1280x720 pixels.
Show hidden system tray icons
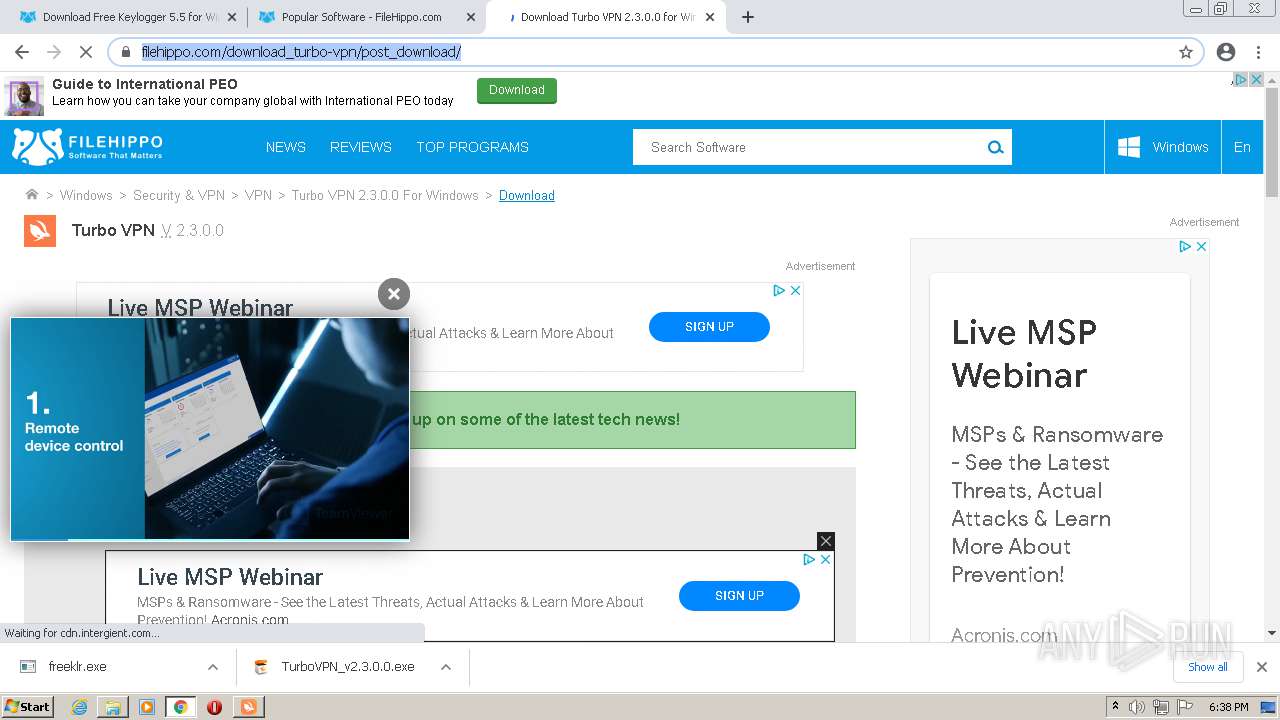(x=1115, y=707)
